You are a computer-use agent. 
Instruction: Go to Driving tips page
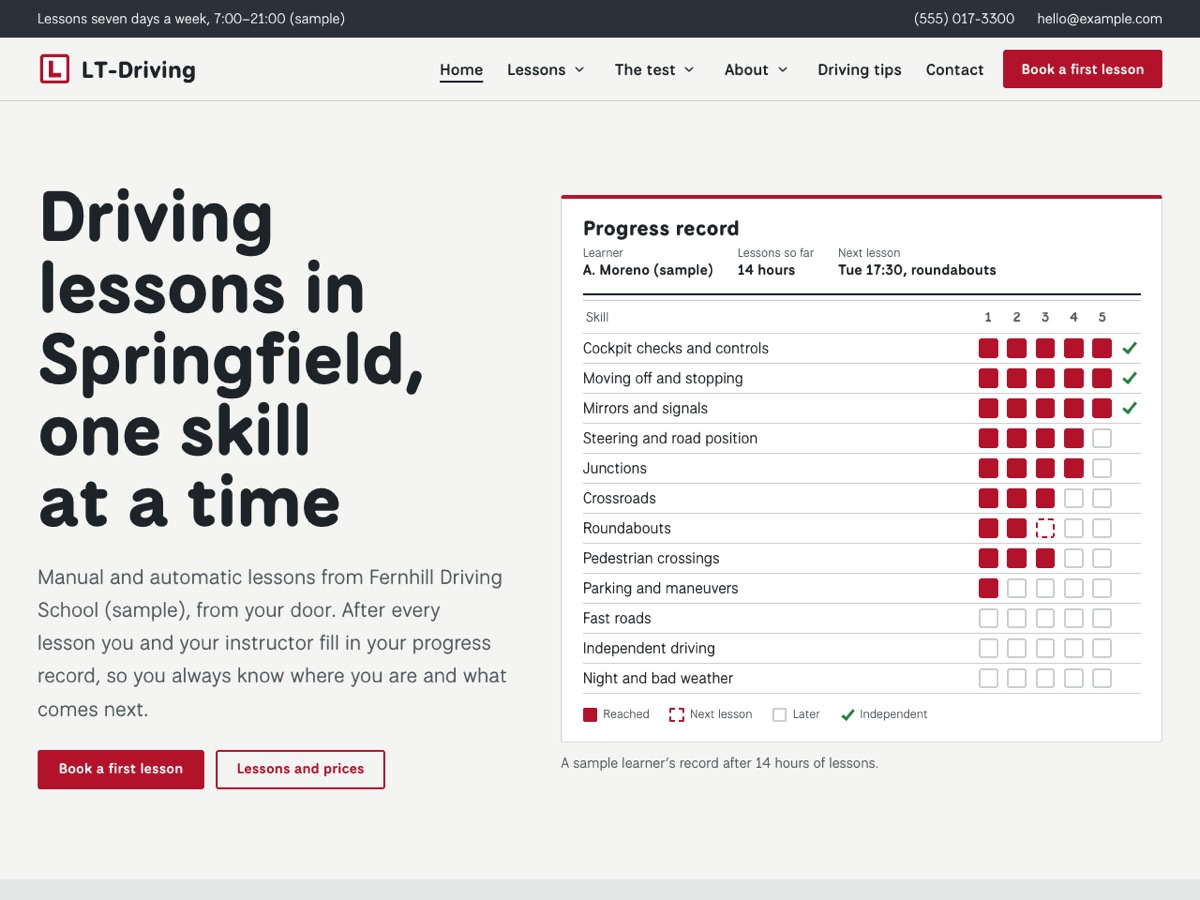(x=859, y=69)
